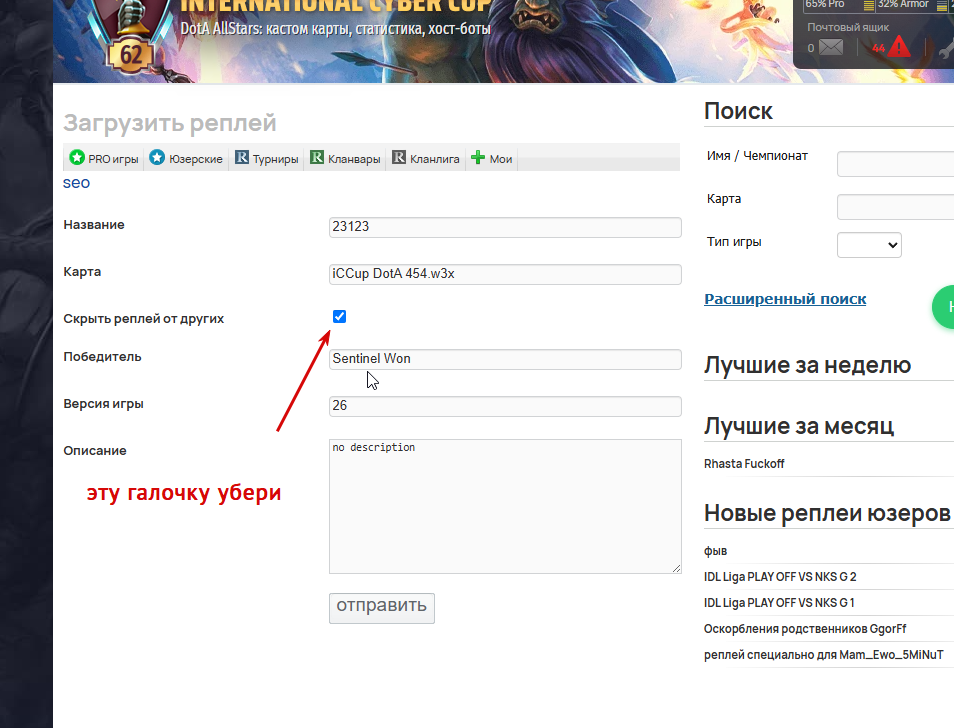Click the blue star Юзерские icon
This screenshot has width=954, height=728.
coord(157,158)
